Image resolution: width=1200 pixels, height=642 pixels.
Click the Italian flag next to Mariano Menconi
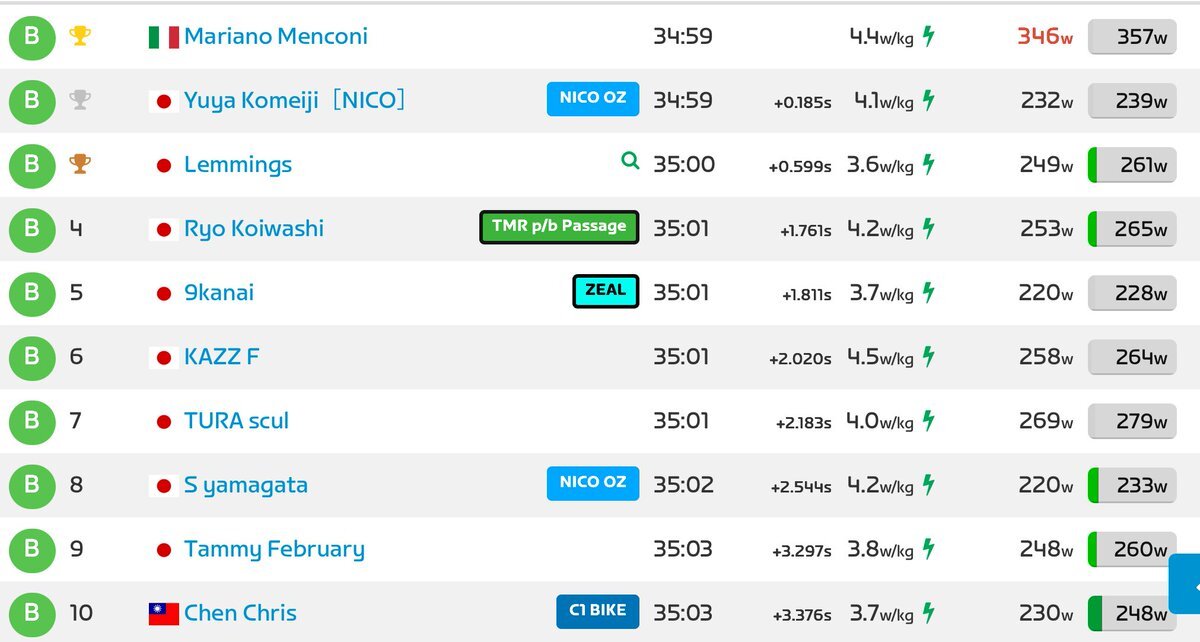pos(164,37)
